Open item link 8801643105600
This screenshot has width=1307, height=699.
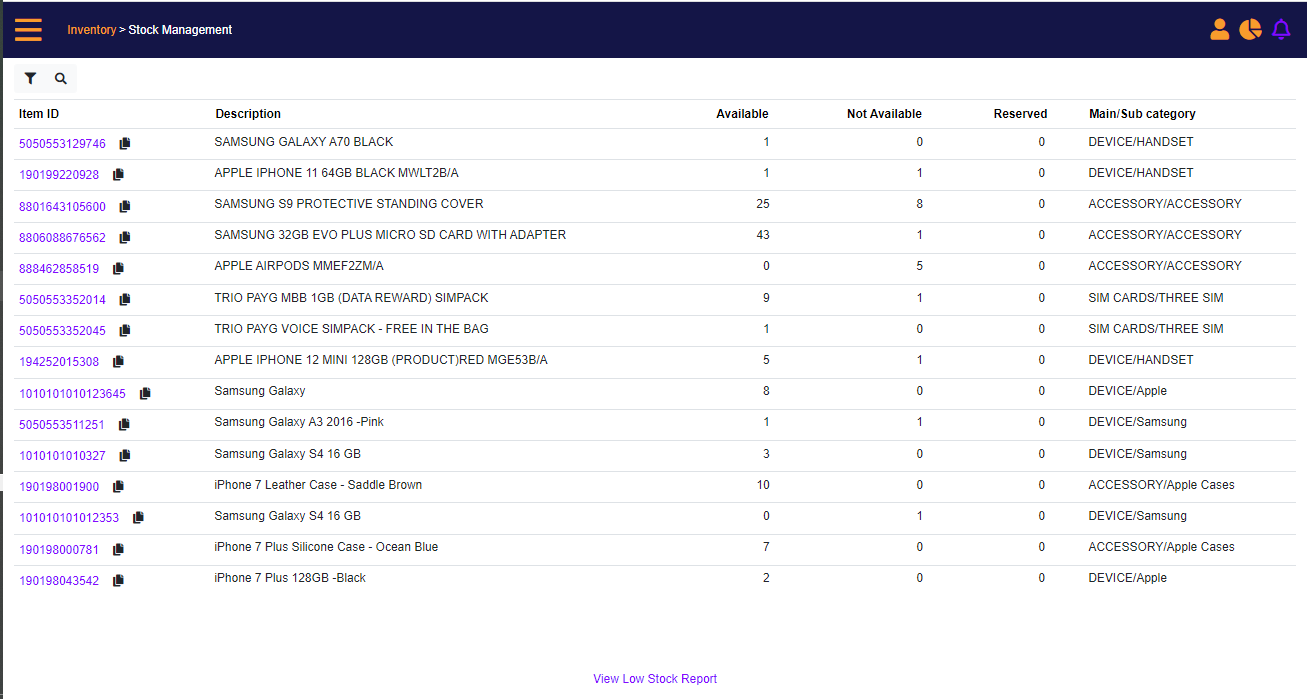coord(62,207)
